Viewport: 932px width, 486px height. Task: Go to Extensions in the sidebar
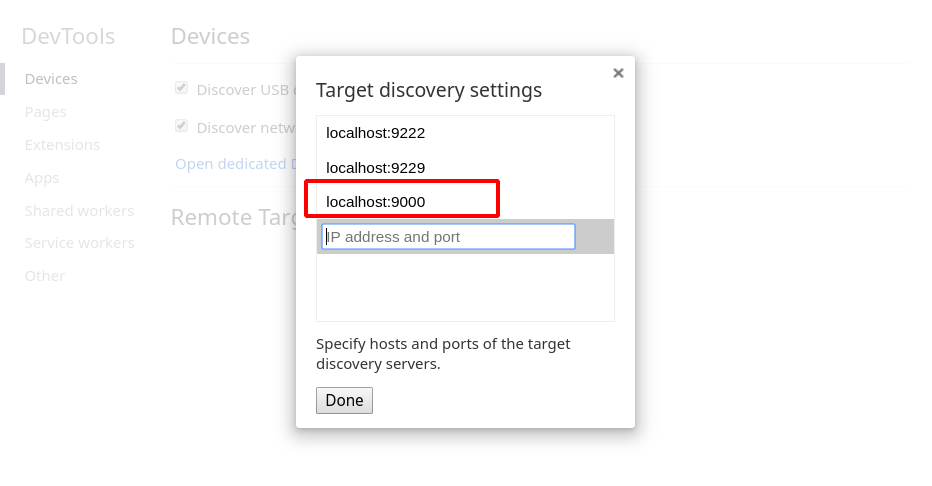[62, 145]
